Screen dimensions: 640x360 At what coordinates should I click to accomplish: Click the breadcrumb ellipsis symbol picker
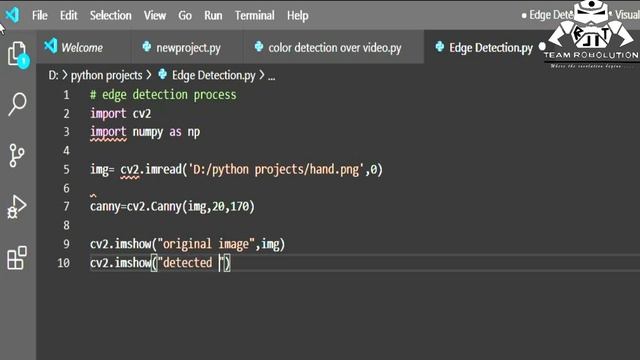[271, 77]
